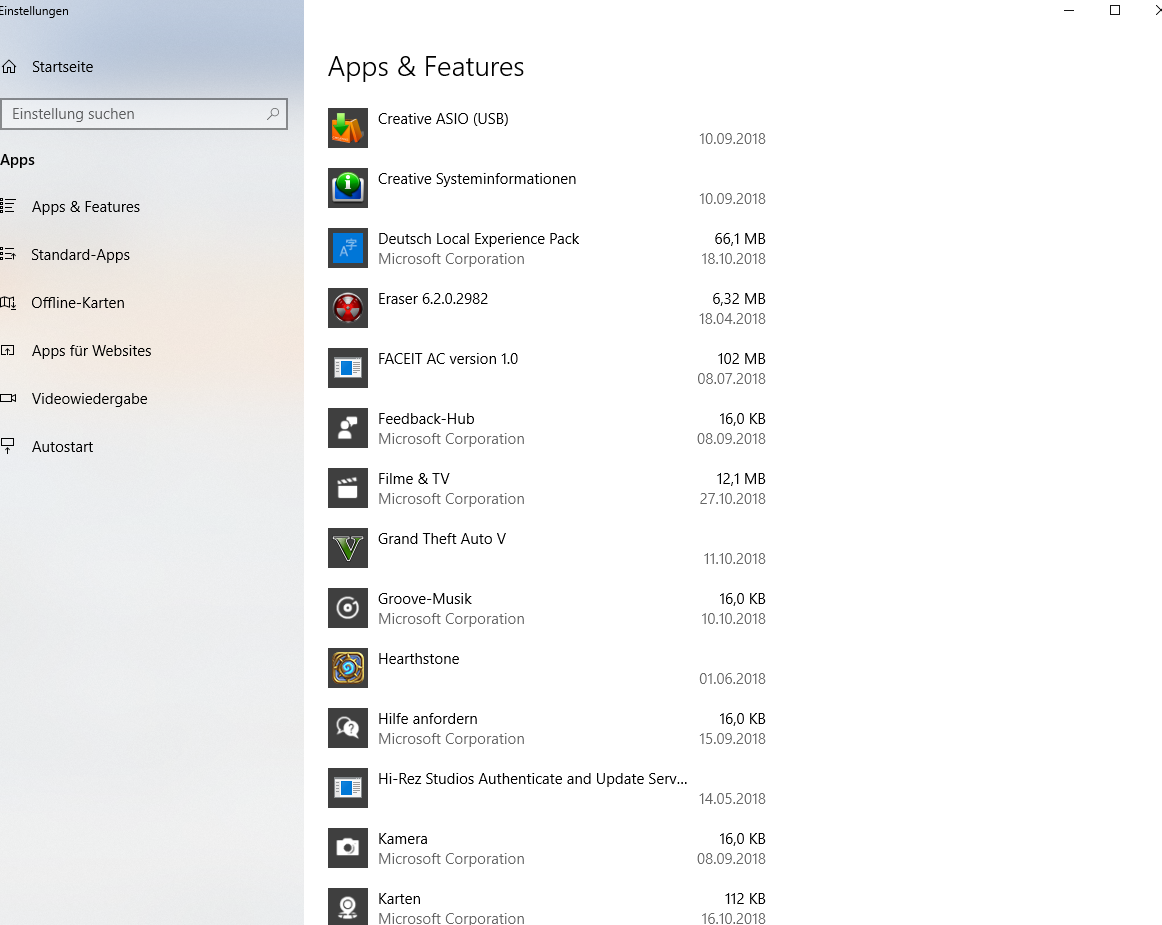Click the Eraser 6.2.0.2982 app icon
This screenshot has height=925, width=1162.
[x=348, y=308]
